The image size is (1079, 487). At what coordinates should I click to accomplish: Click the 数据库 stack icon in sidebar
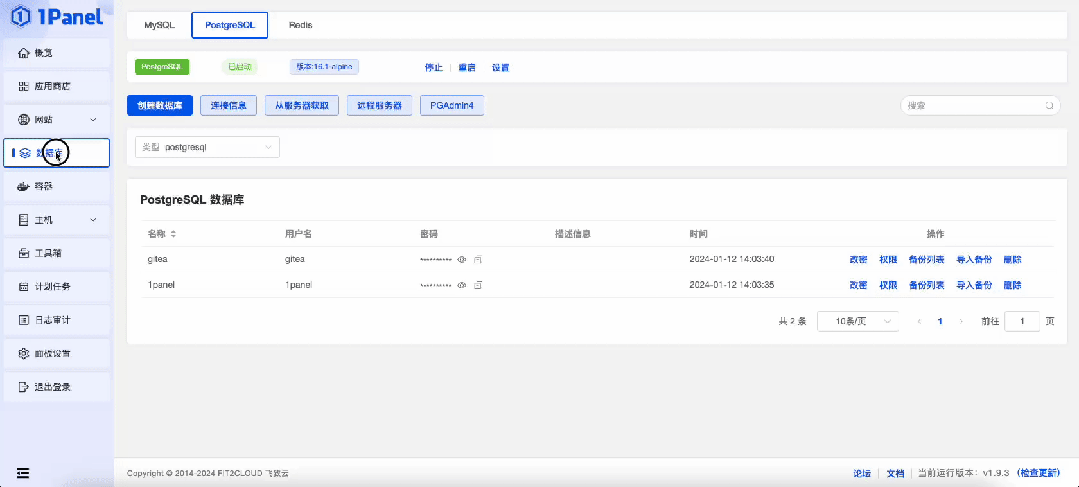coord(25,153)
